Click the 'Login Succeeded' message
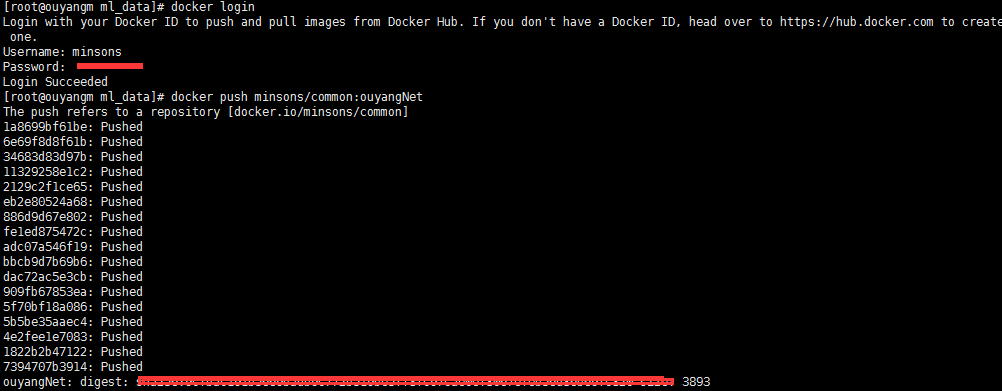The height and width of the screenshot is (391, 1002). (55, 82)
